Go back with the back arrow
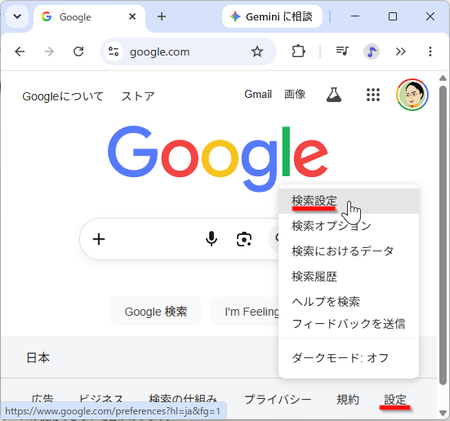The width and height of the screenshot is (450, 421). click(x=20, y=51)
